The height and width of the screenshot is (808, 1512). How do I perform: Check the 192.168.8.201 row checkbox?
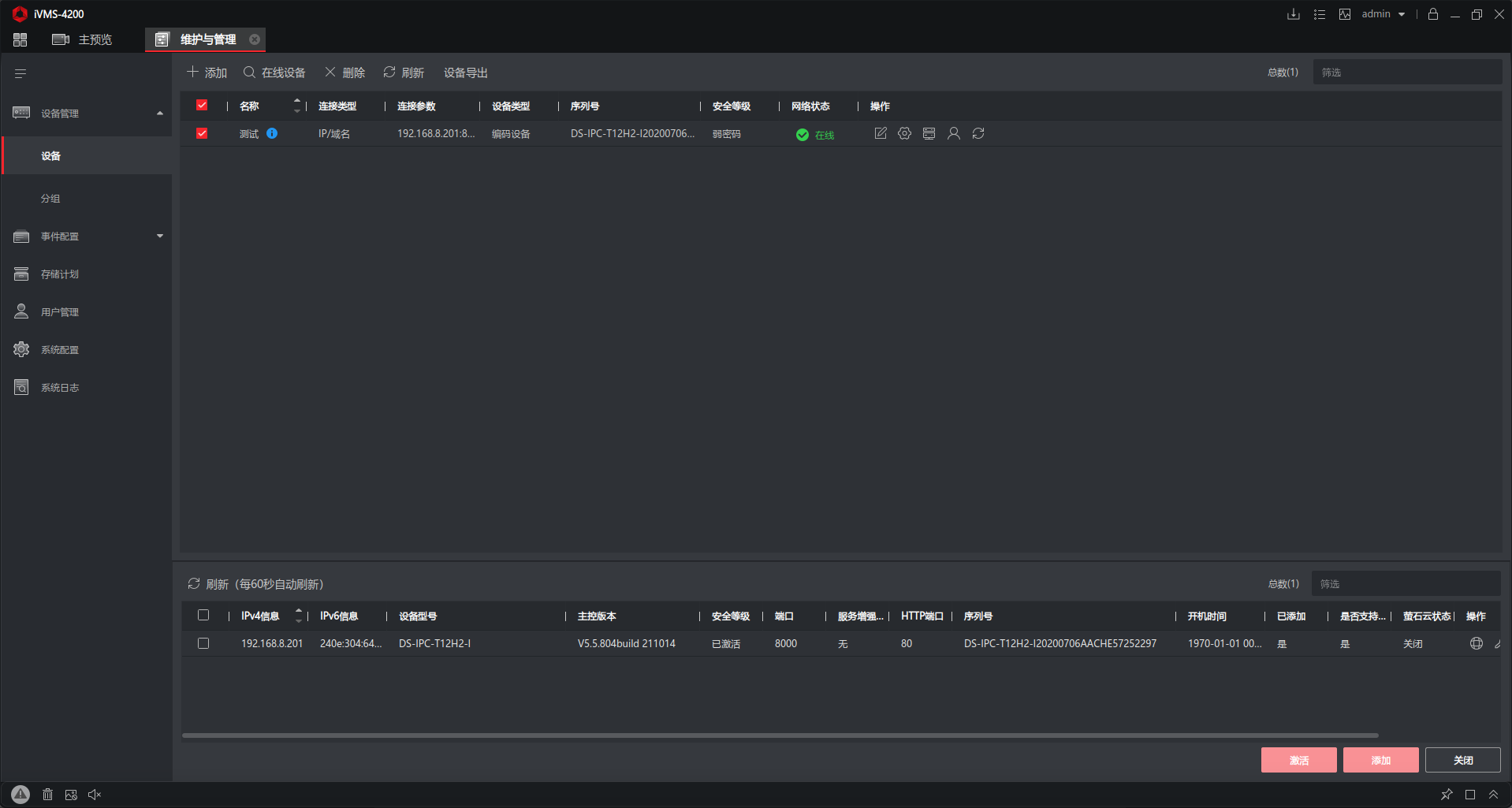tap(203, 643)
